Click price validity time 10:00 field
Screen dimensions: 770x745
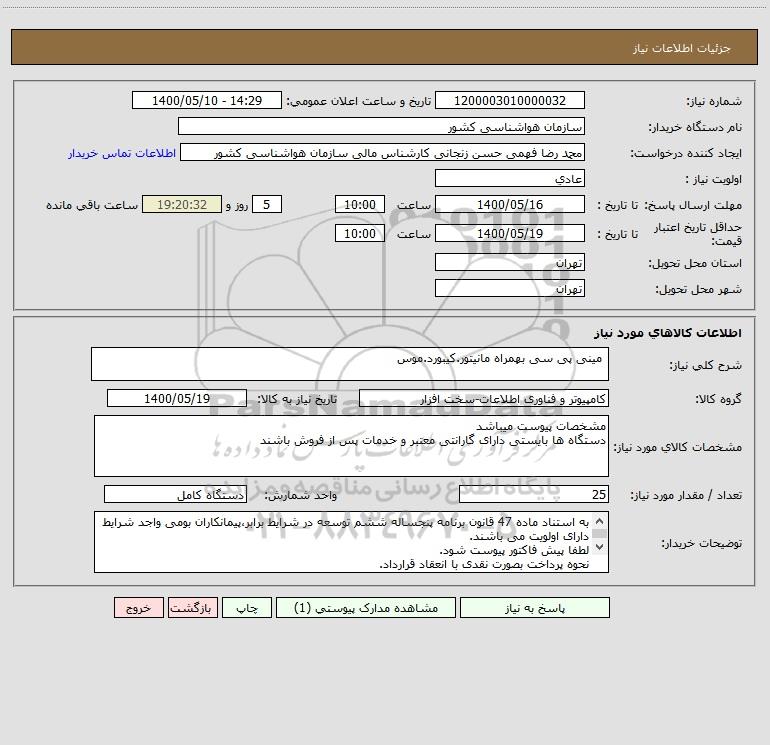click(359, 233)
